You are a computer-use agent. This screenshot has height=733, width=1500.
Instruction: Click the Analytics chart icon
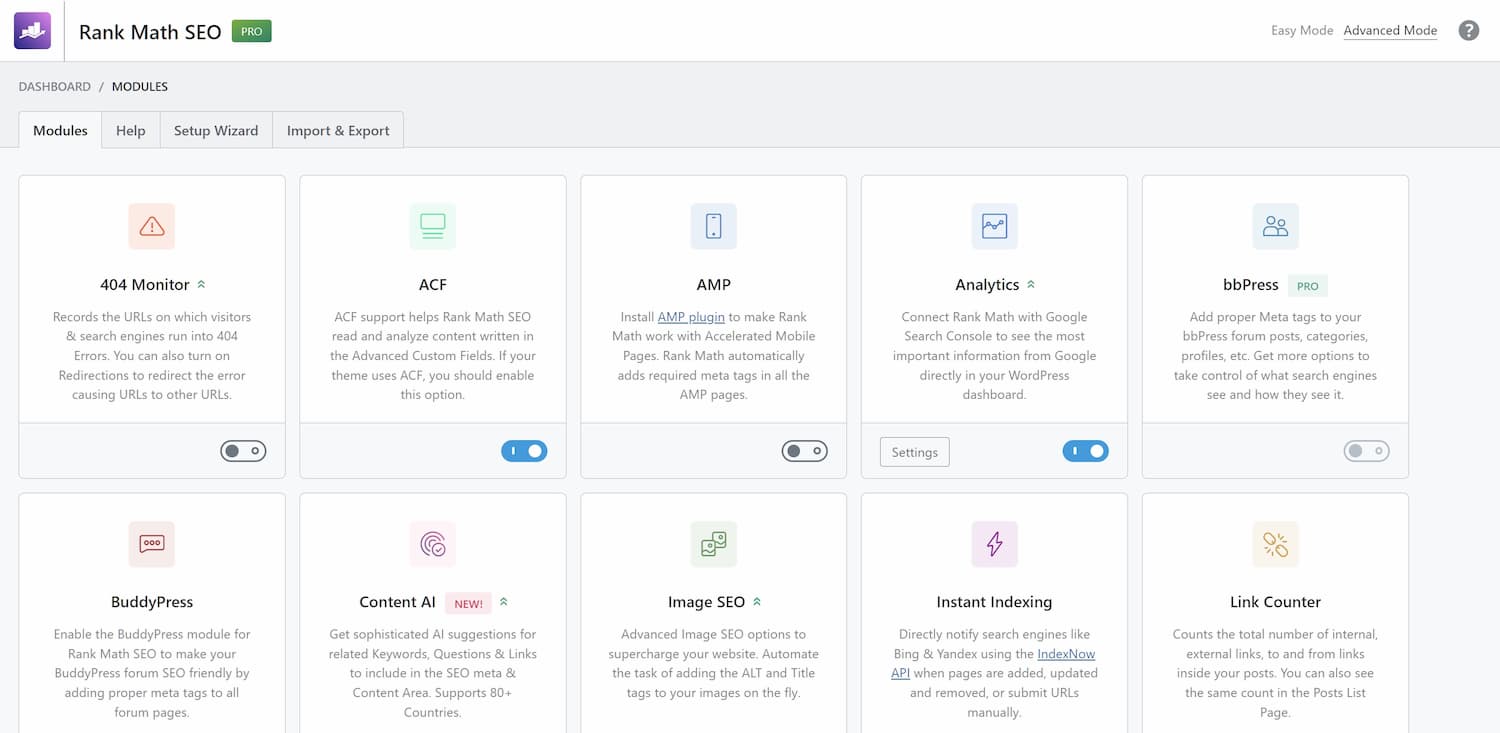coord(994,227)
